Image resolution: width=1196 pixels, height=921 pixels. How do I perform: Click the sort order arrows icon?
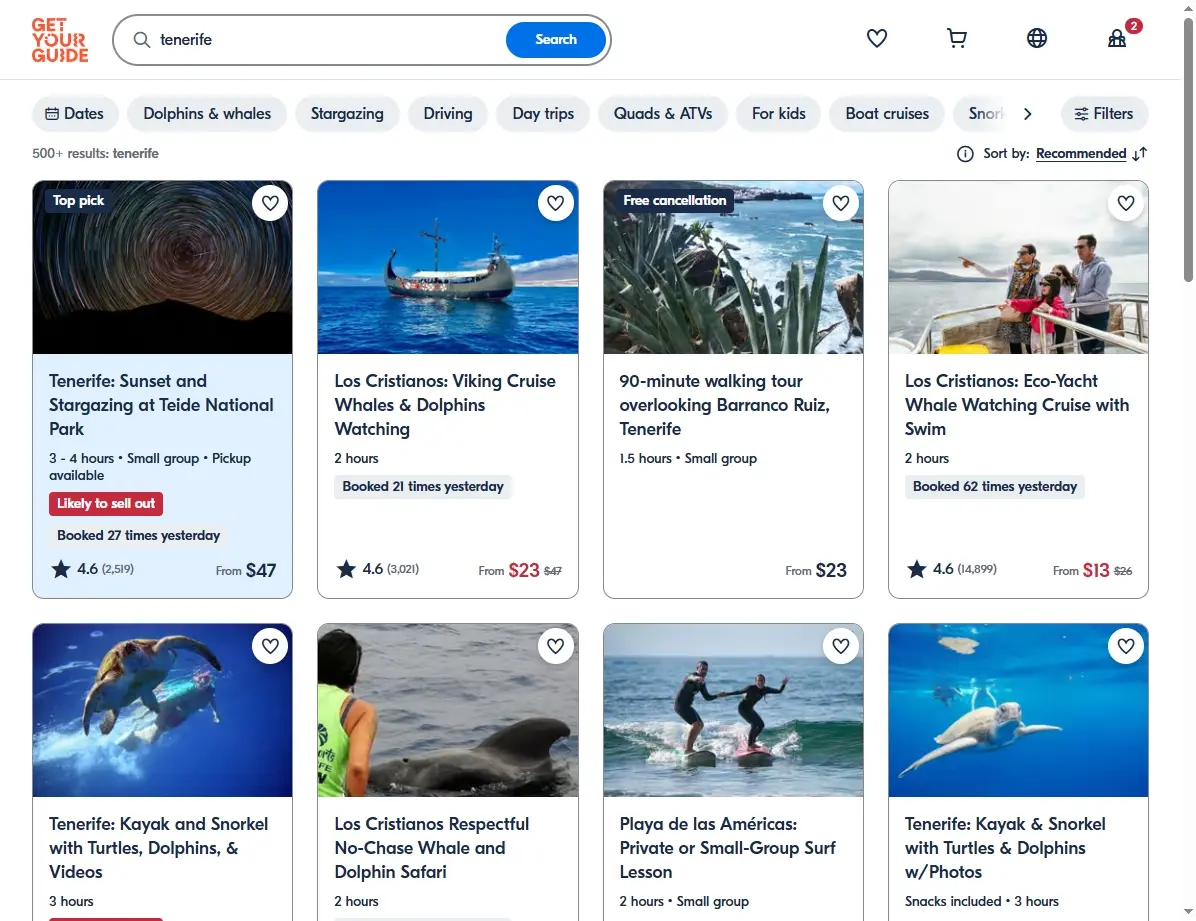click(x=1140, y=154)
